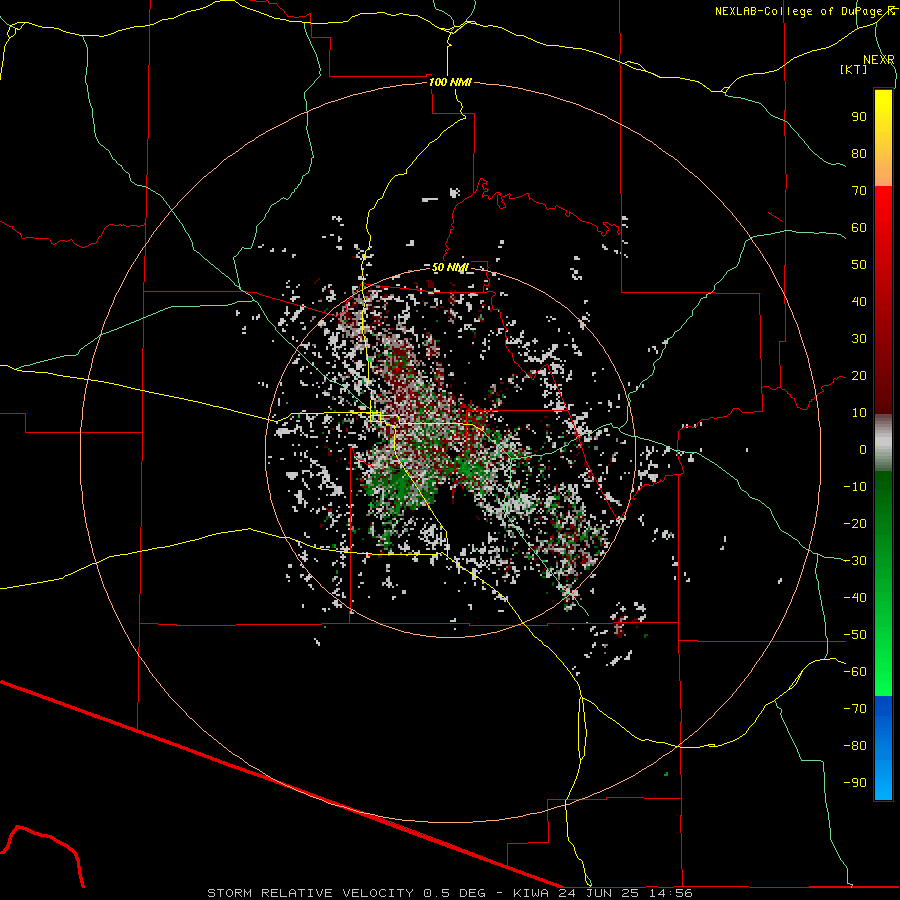Click the -40 value on the velocity scale
900x900 pixels.
pos(855,598)
